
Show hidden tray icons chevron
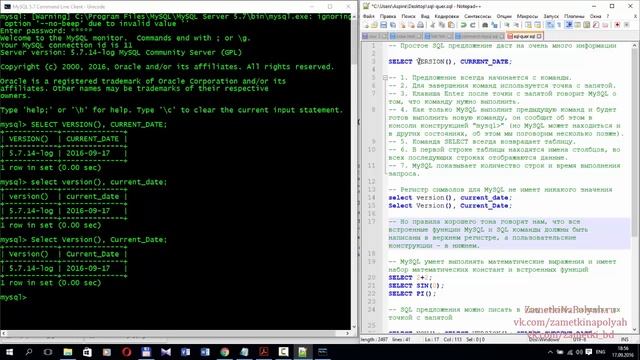(550, 352)
